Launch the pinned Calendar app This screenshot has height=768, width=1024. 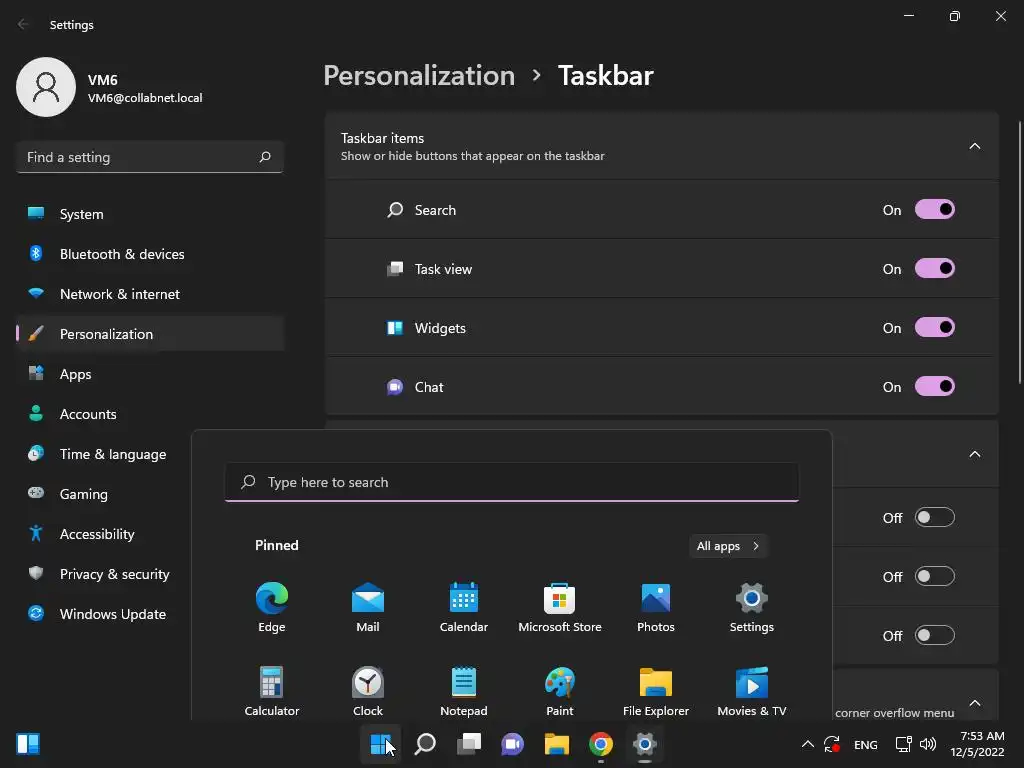pyautogui.click(x=464, y=607)
